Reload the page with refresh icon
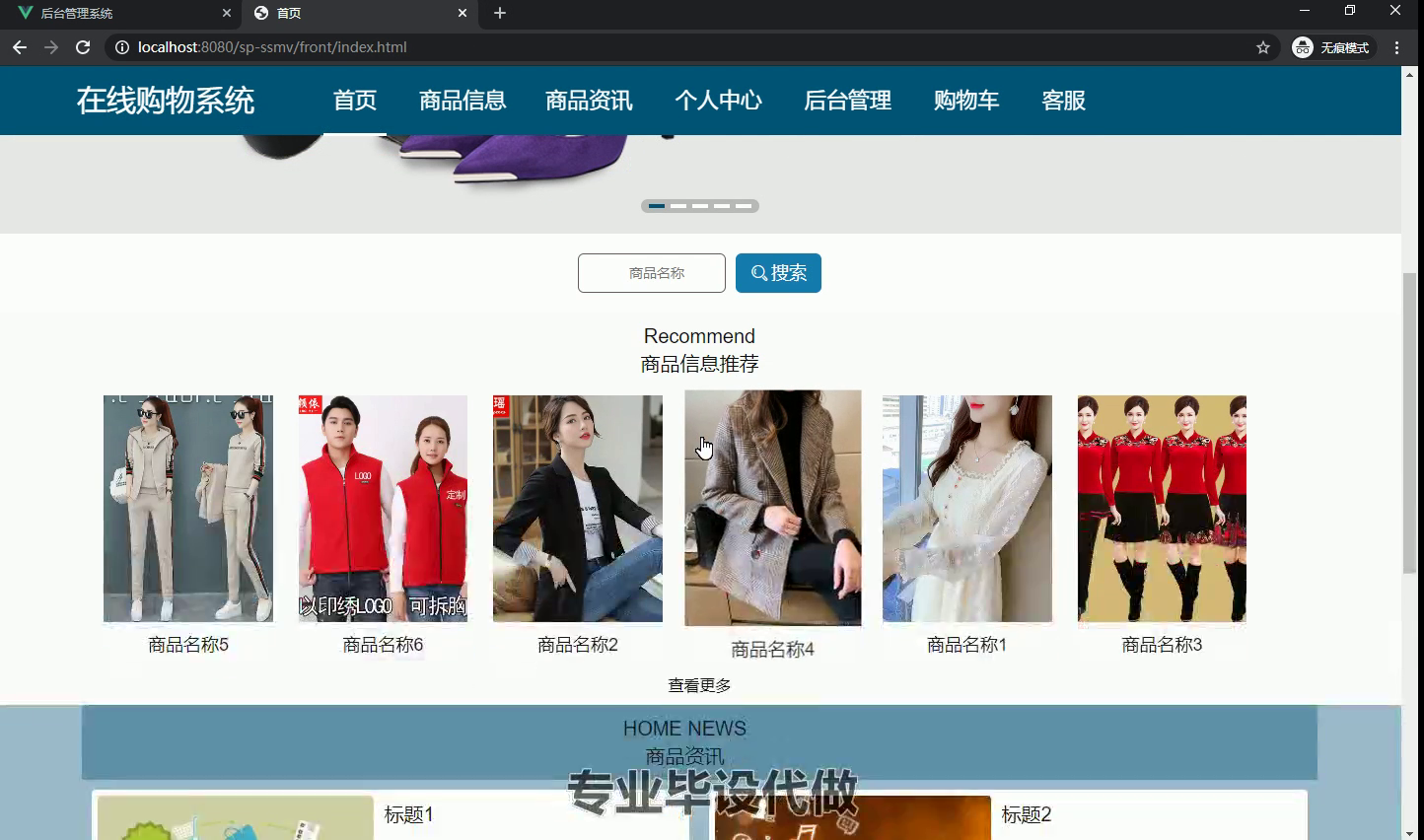 83,47
